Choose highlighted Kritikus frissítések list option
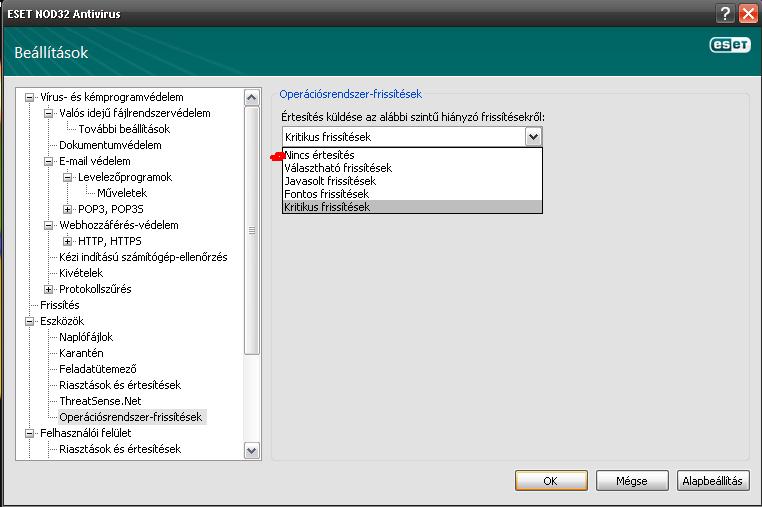This screenshot has width=762, height=507. coord(412,207)
